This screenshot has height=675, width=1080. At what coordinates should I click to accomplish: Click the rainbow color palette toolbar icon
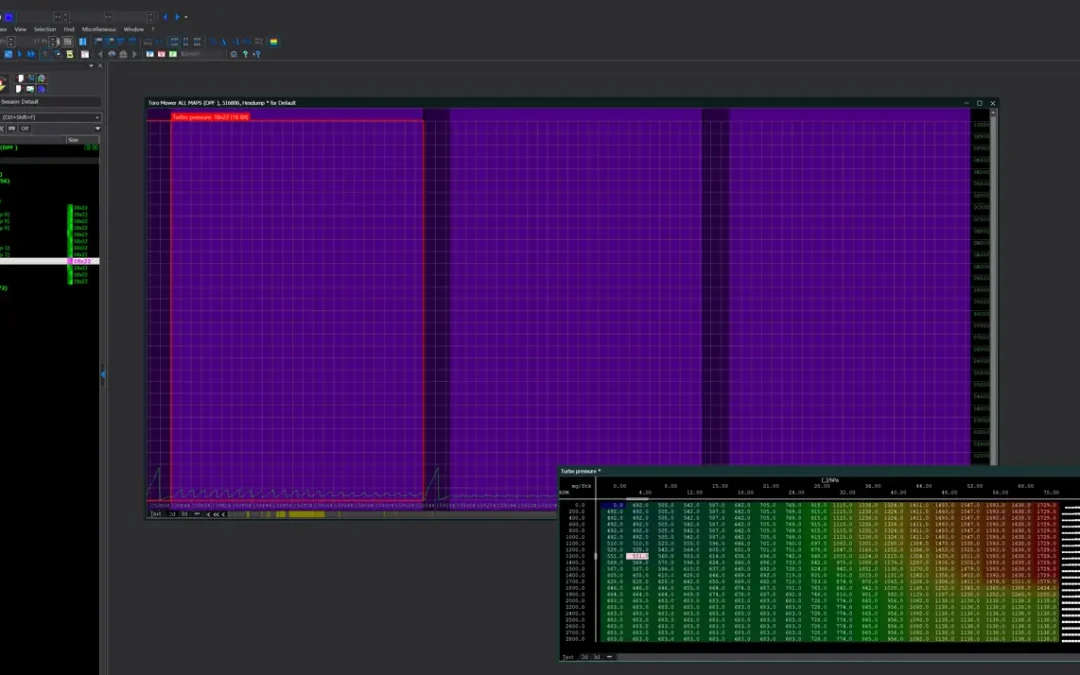tap(274, 42)
